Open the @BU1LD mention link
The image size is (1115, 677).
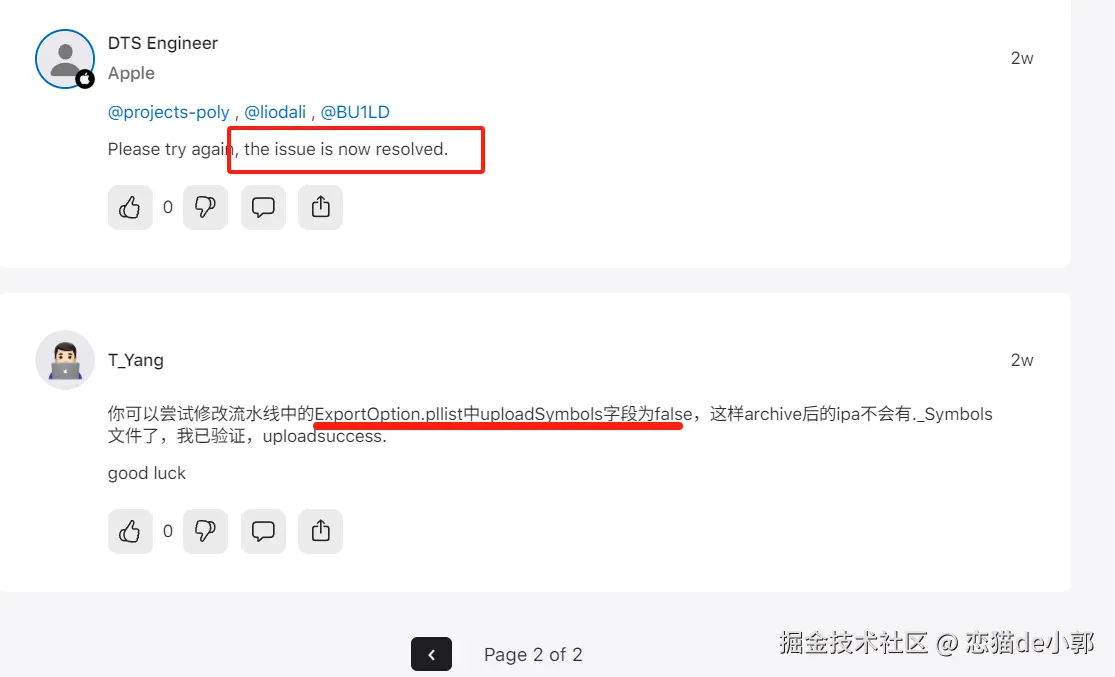(355, 112)
